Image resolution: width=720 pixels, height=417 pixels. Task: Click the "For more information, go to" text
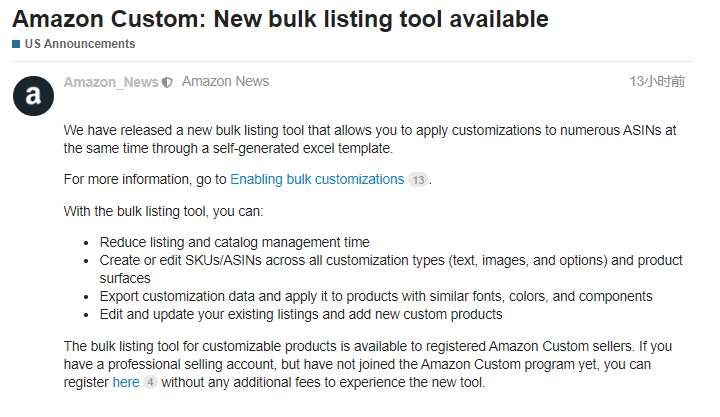pos(145,180)
